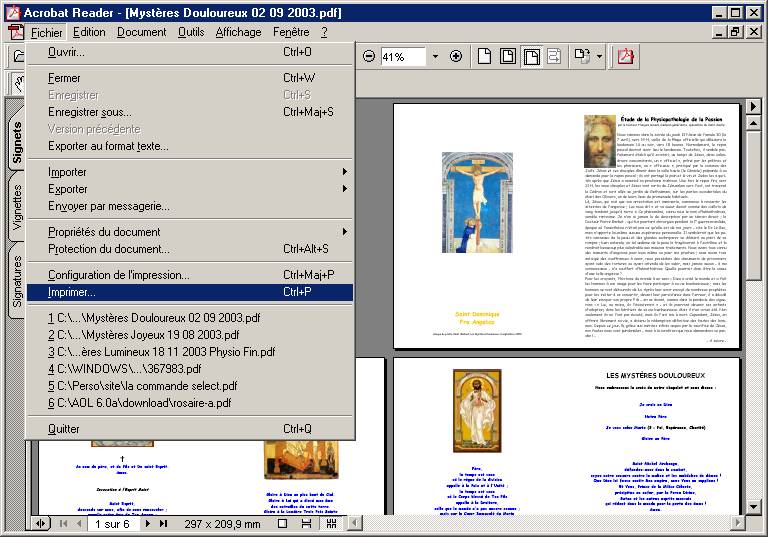
Task: Click the crucifixion painting on the page
Action: click(x=477, y=202)
